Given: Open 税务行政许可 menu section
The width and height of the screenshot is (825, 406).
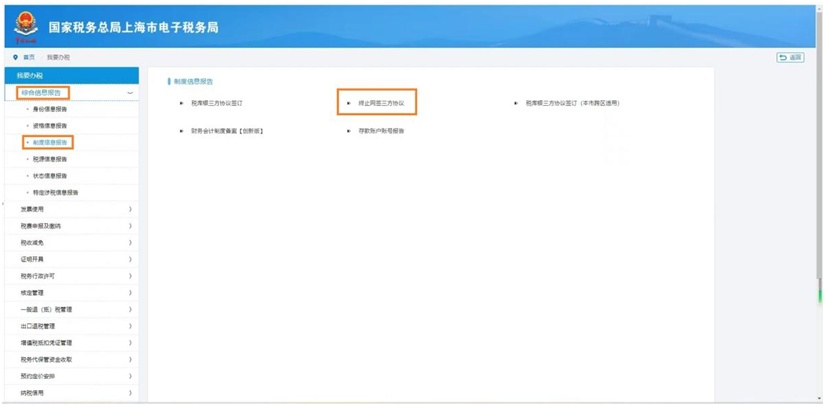Looking at the screenshot, I should point(38,276).
